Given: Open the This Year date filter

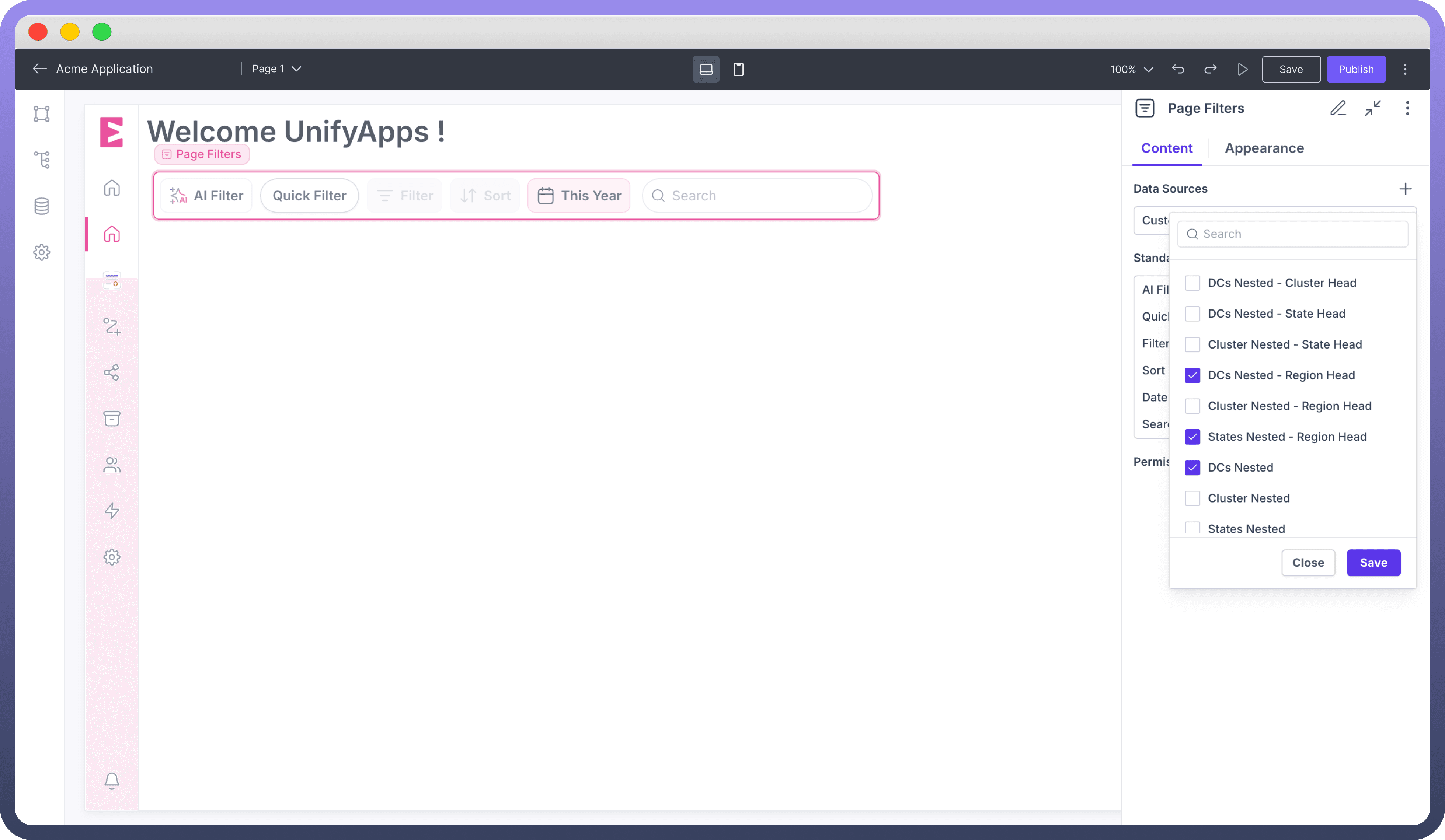Looking at the screenshot, I should (x=579, y=196).
